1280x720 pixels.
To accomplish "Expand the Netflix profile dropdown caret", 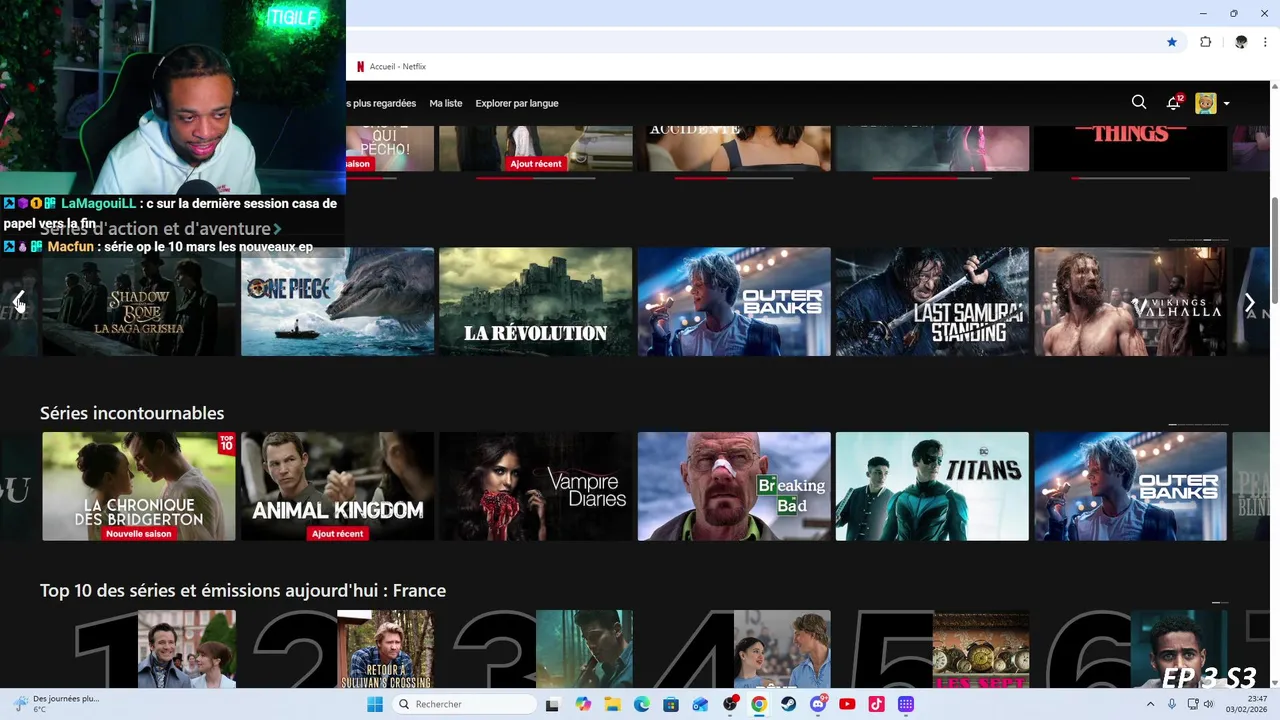I will click(1227, 103).
